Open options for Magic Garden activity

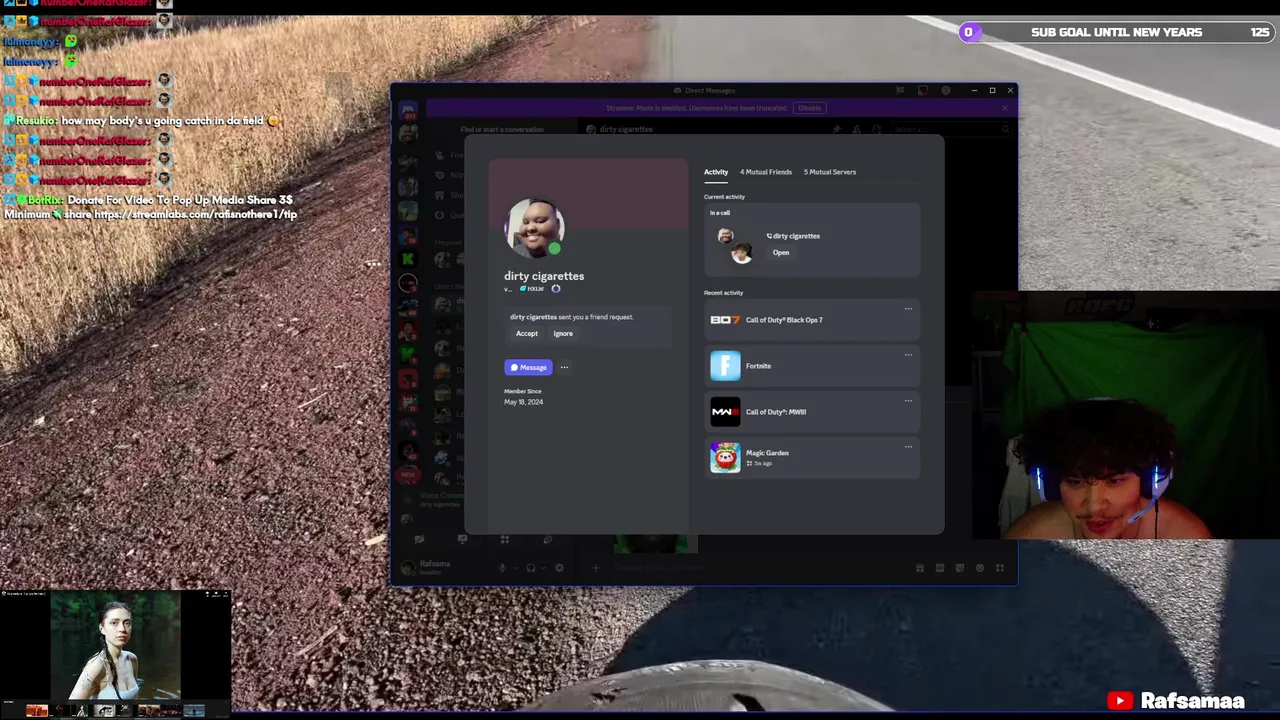[x=908, y=447]
